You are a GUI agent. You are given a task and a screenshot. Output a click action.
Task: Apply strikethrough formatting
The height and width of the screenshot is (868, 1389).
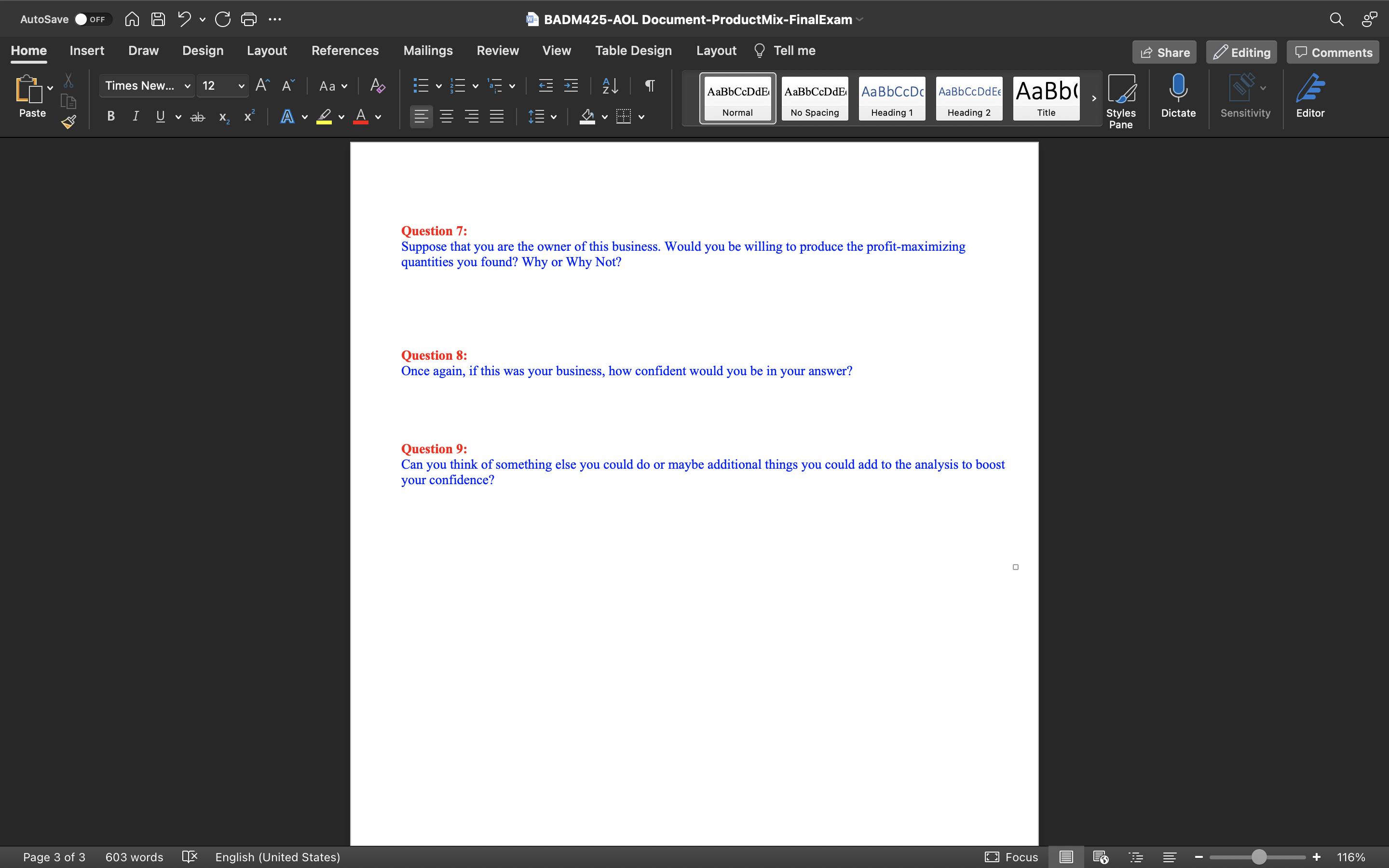(198, 117)
